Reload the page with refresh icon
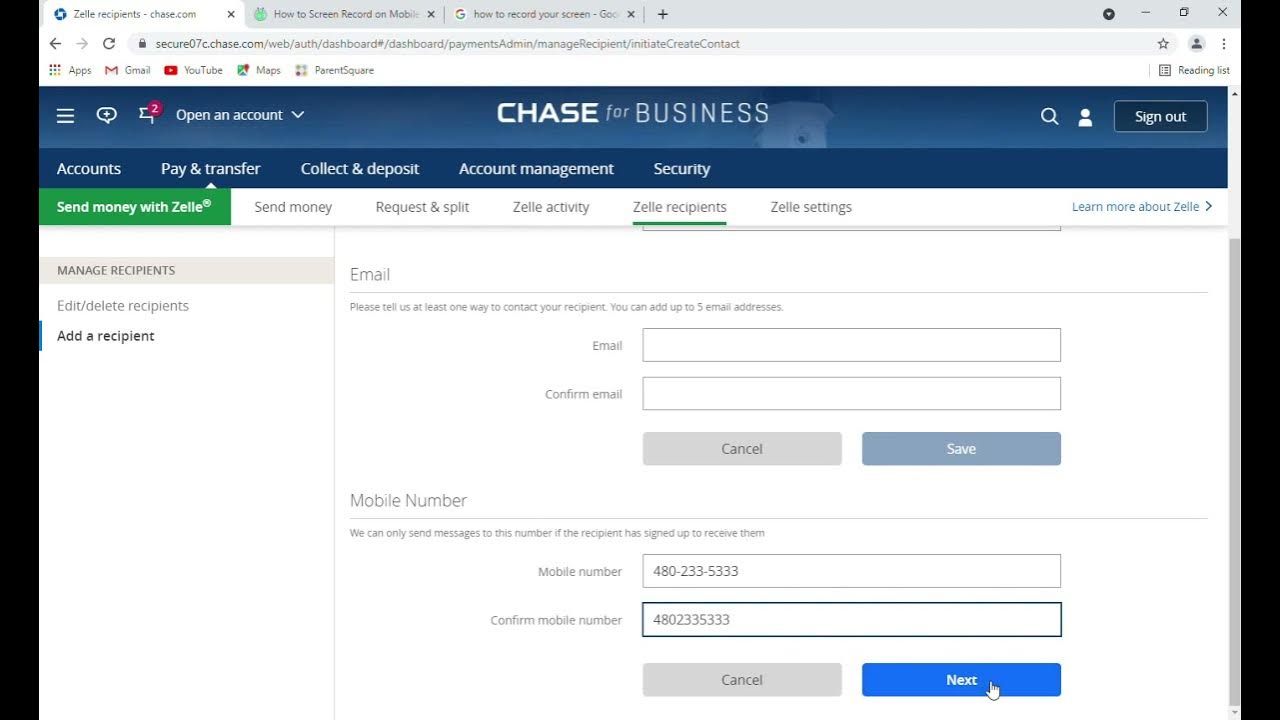The height and width of the screenshot is (720, 1280). click(x=109, y=44)
